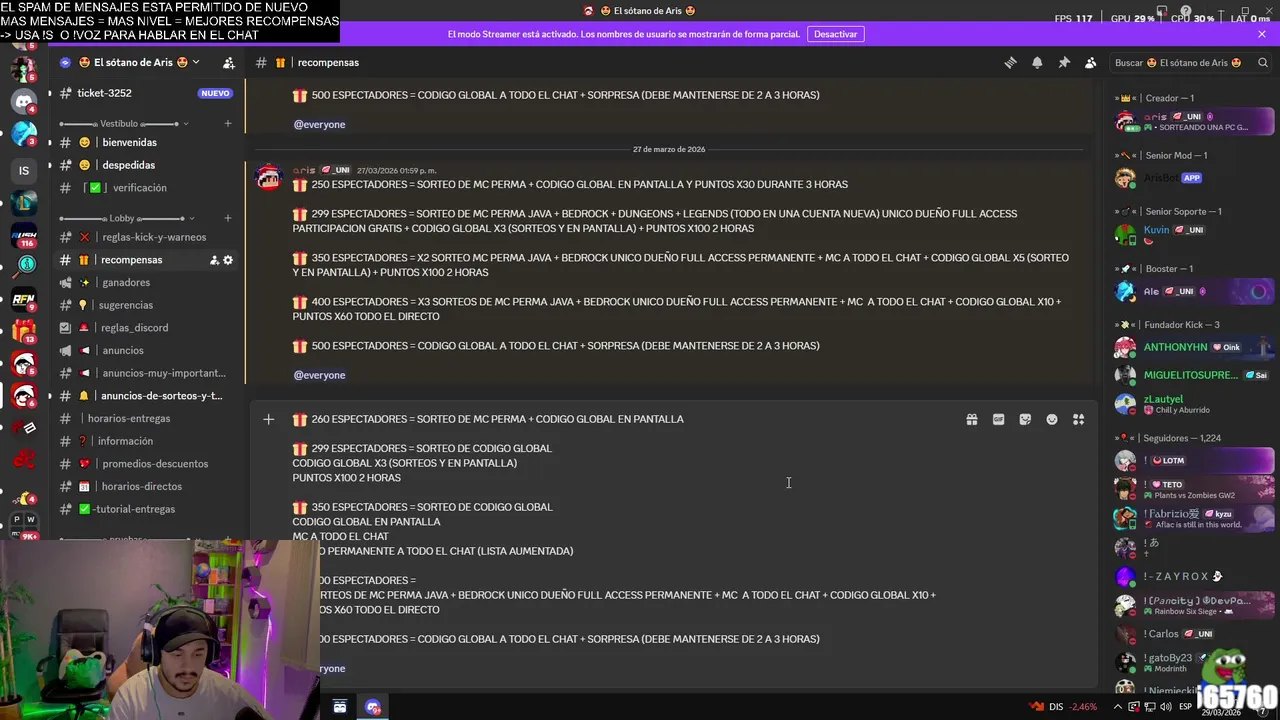Click the Discord taskbar icon

pos(373,707)
